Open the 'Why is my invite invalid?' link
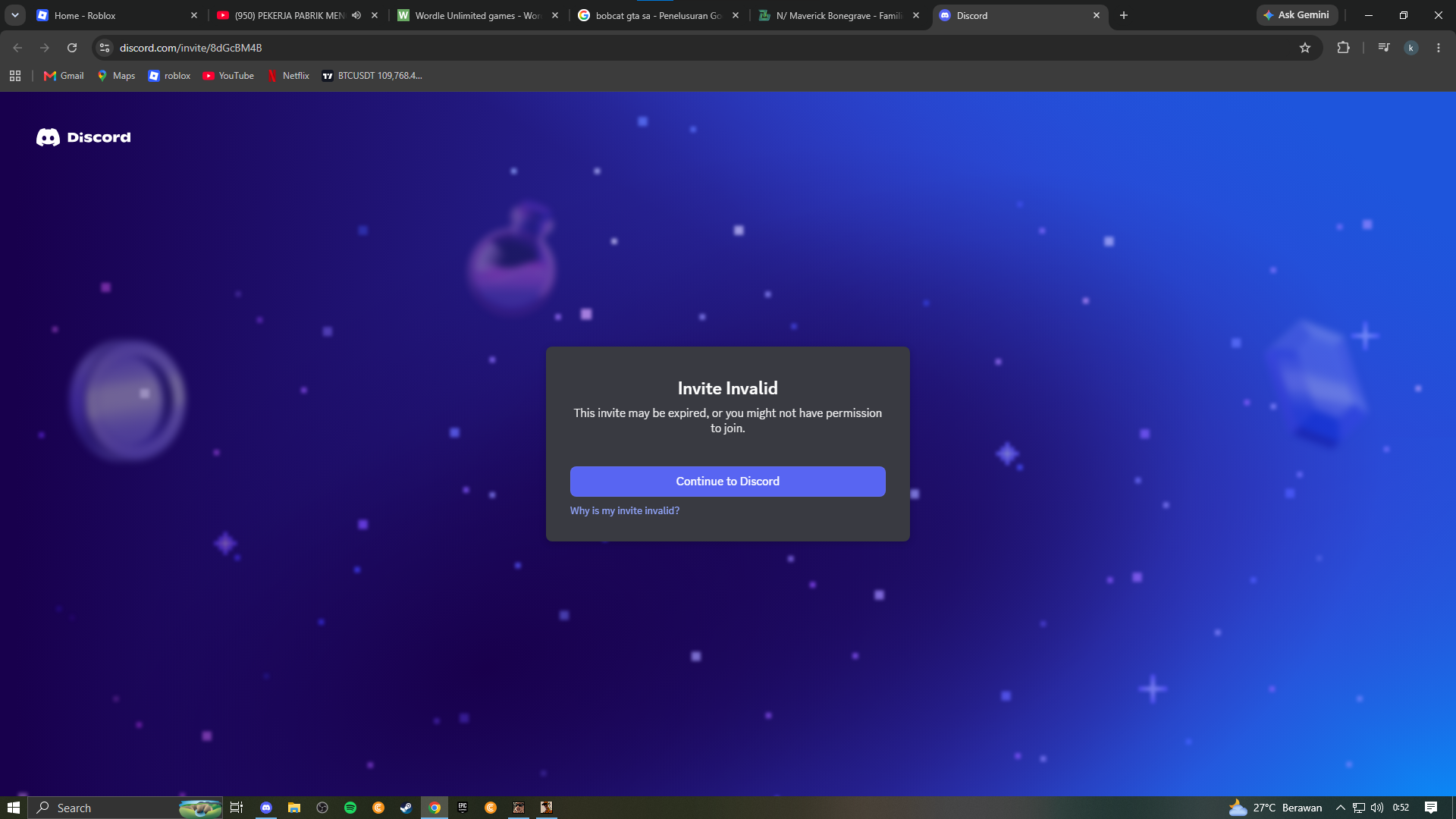Screen dimensions: 1456x819 pyautogui.click(x=625, y=511)
